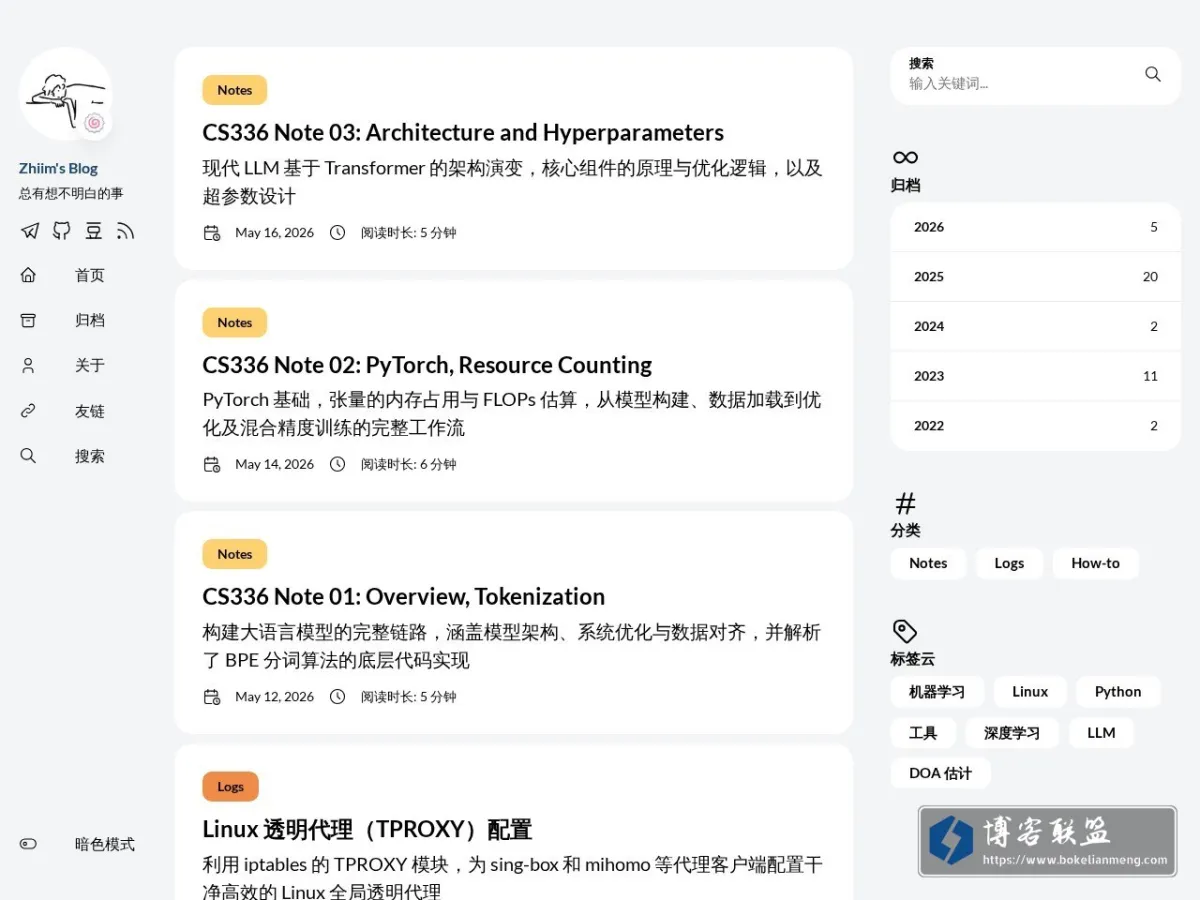This screenshot has width=1200, height=900.
Task: Select the 深度学习 tag
Action: 1012,733
